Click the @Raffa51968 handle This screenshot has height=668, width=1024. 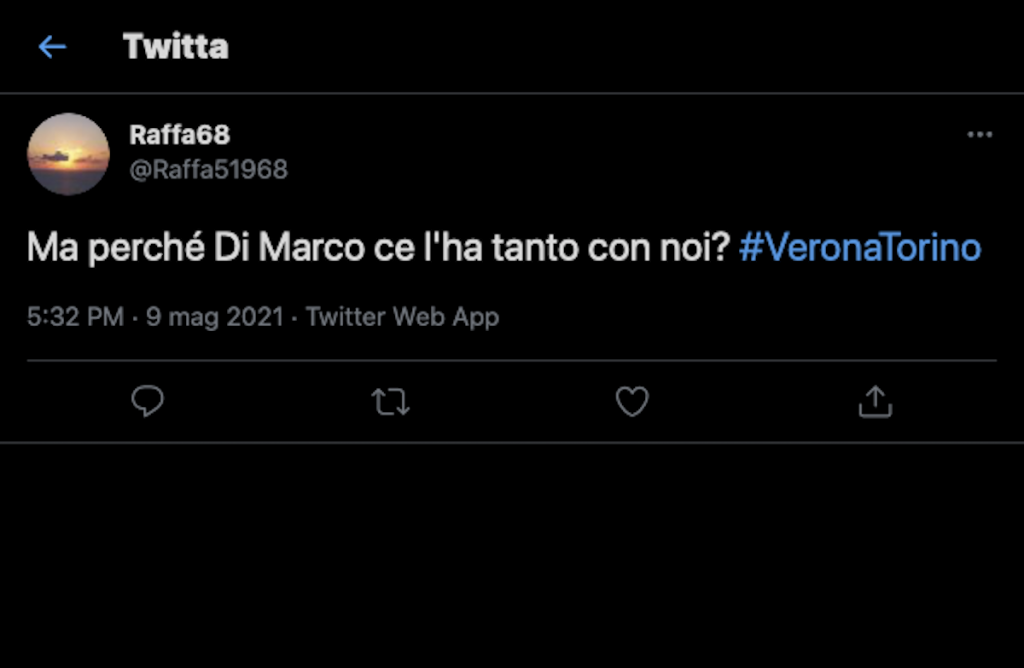click(208, 169)
